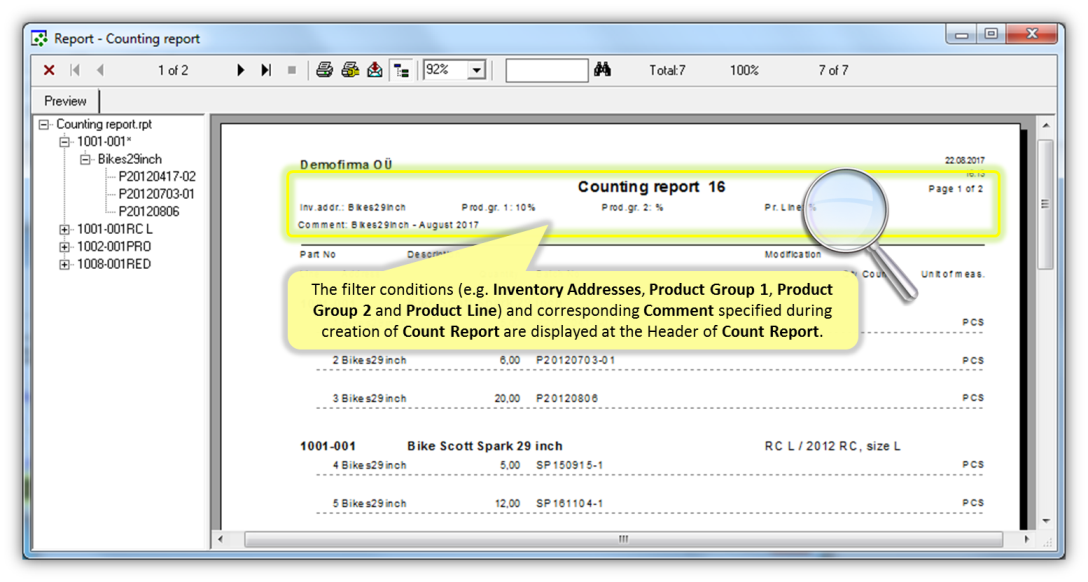Select 1002-001PRO in the group tree
This screenshot has height=582, width=1088.
pos(114,246)
